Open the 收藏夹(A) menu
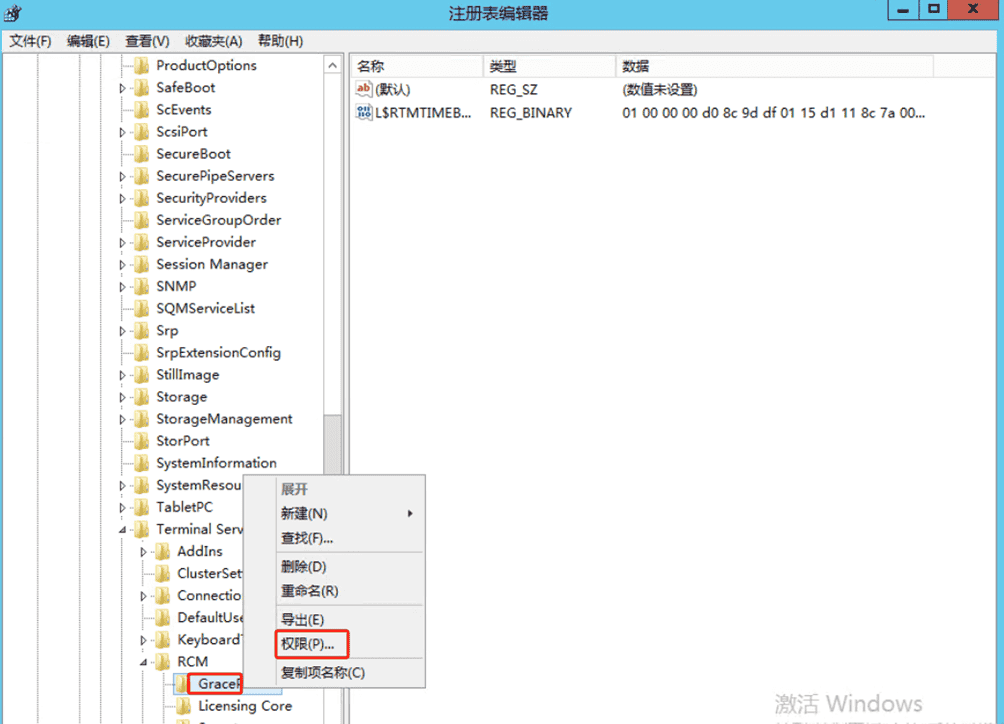 click(x=213, y=41)
